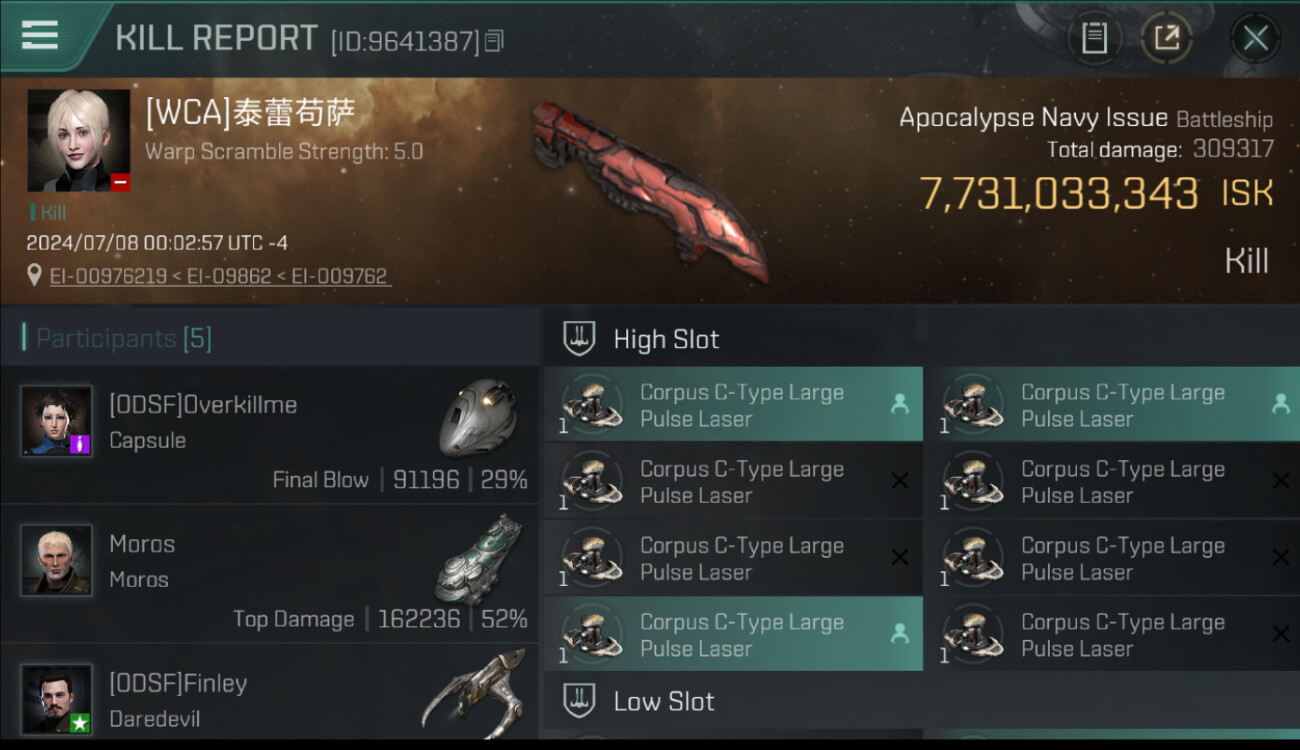Image resolution: width=1300 pixels, height=750 pixels.
Task: View the Overkillme participant portrait
Action: 57,420
